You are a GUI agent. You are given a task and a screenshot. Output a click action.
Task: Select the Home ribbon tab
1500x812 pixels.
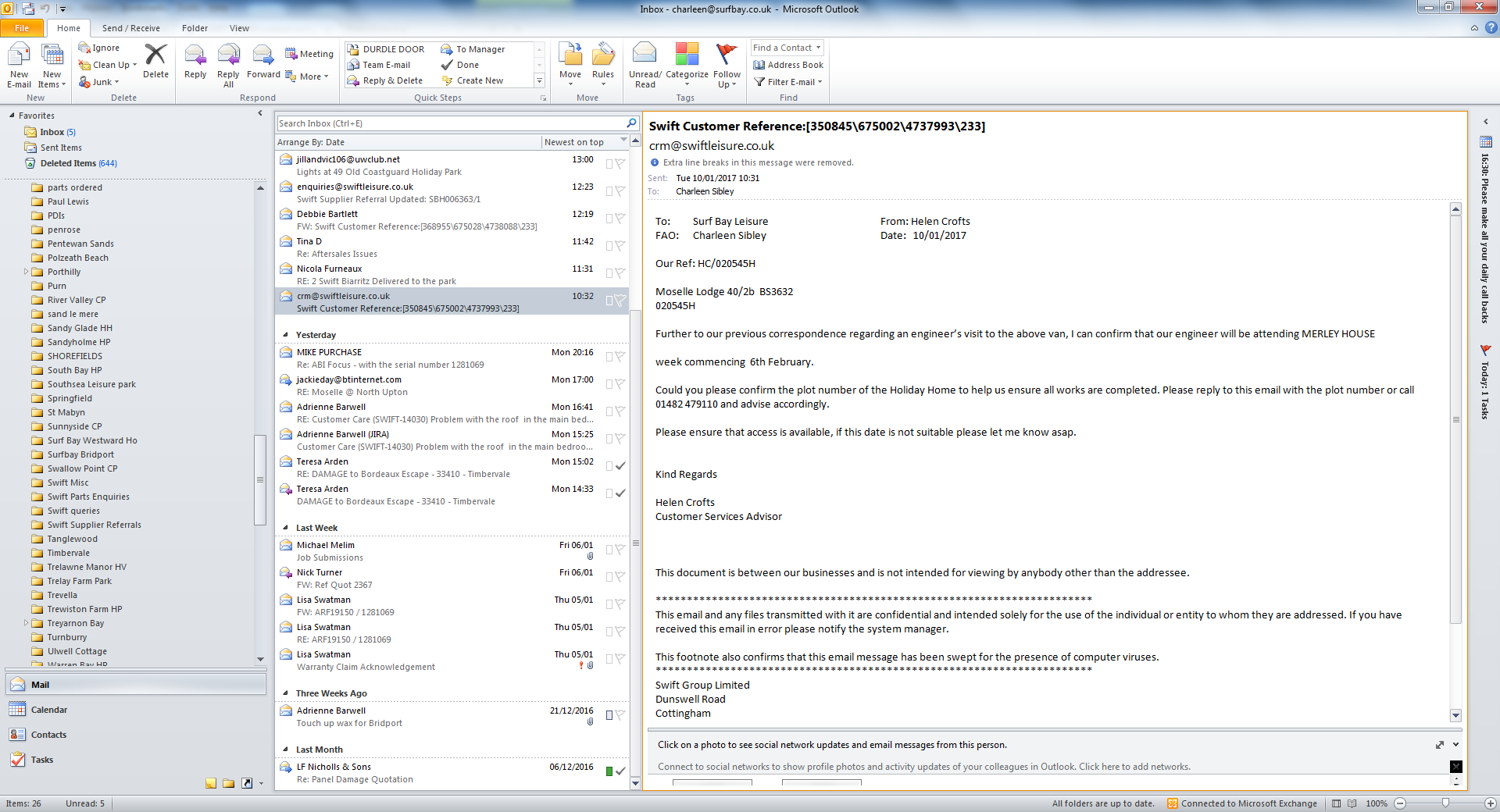tap(69, 28)
